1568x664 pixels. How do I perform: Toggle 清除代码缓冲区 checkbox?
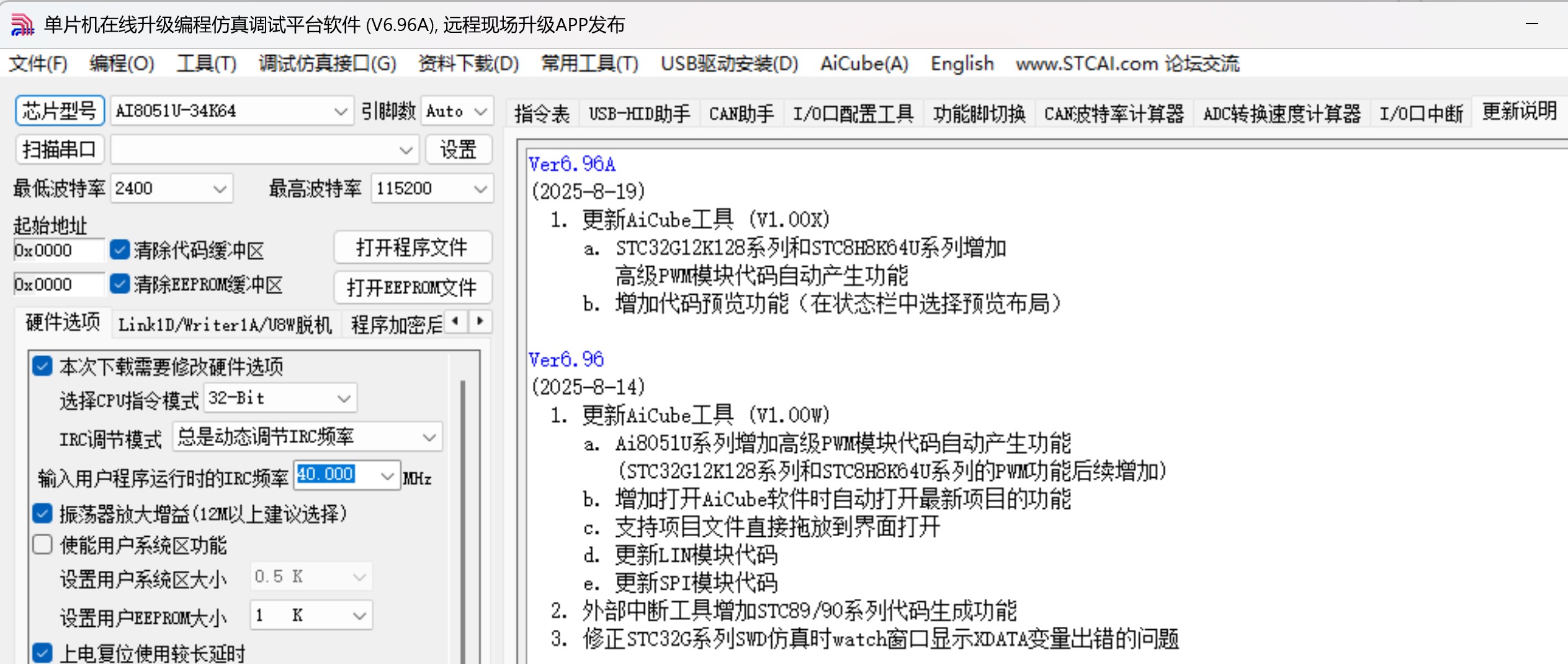(120, 250)
